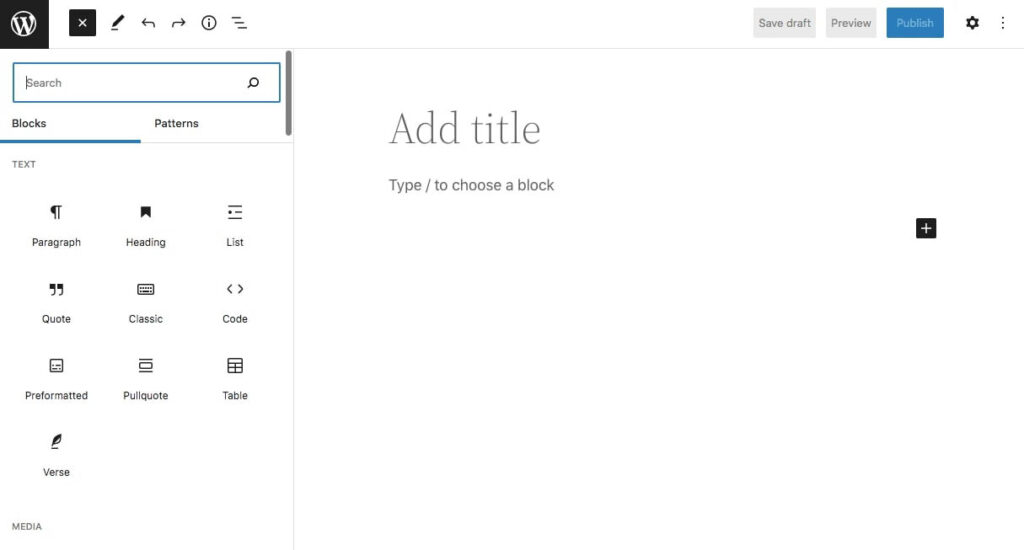The width and height of the screenshot is (1024, 550).
Task: Toggle the Settings gear sidebar
Action: point(972,23)
